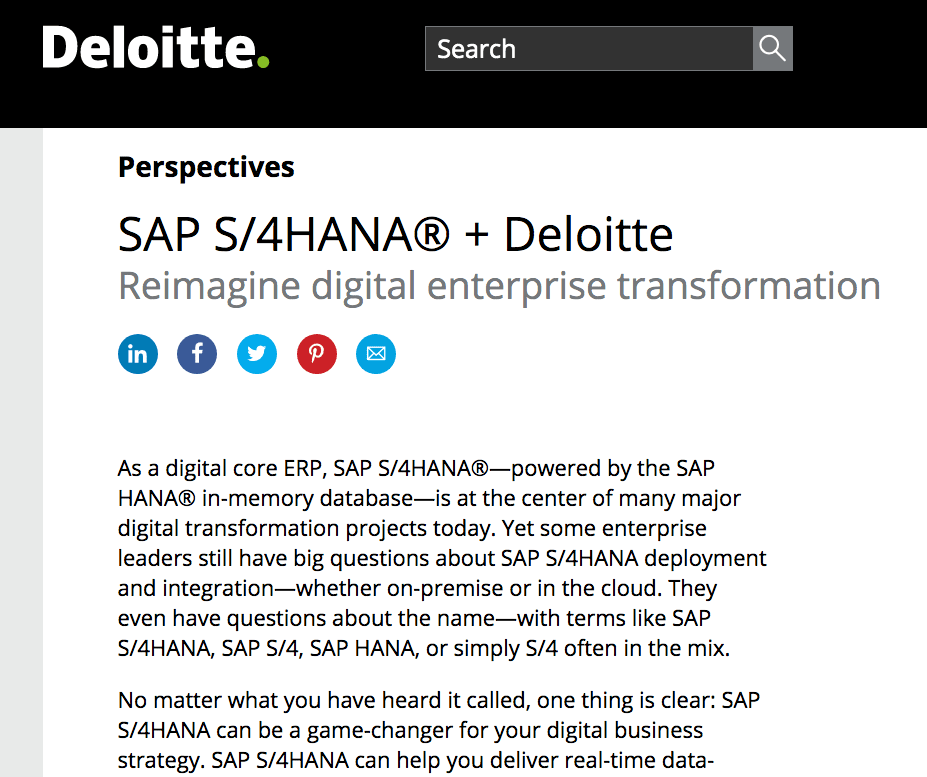Click the paragraph starting 'As a digital core ERP'
The width and height of the screenshot is (927, 777).
coord(442,558)
